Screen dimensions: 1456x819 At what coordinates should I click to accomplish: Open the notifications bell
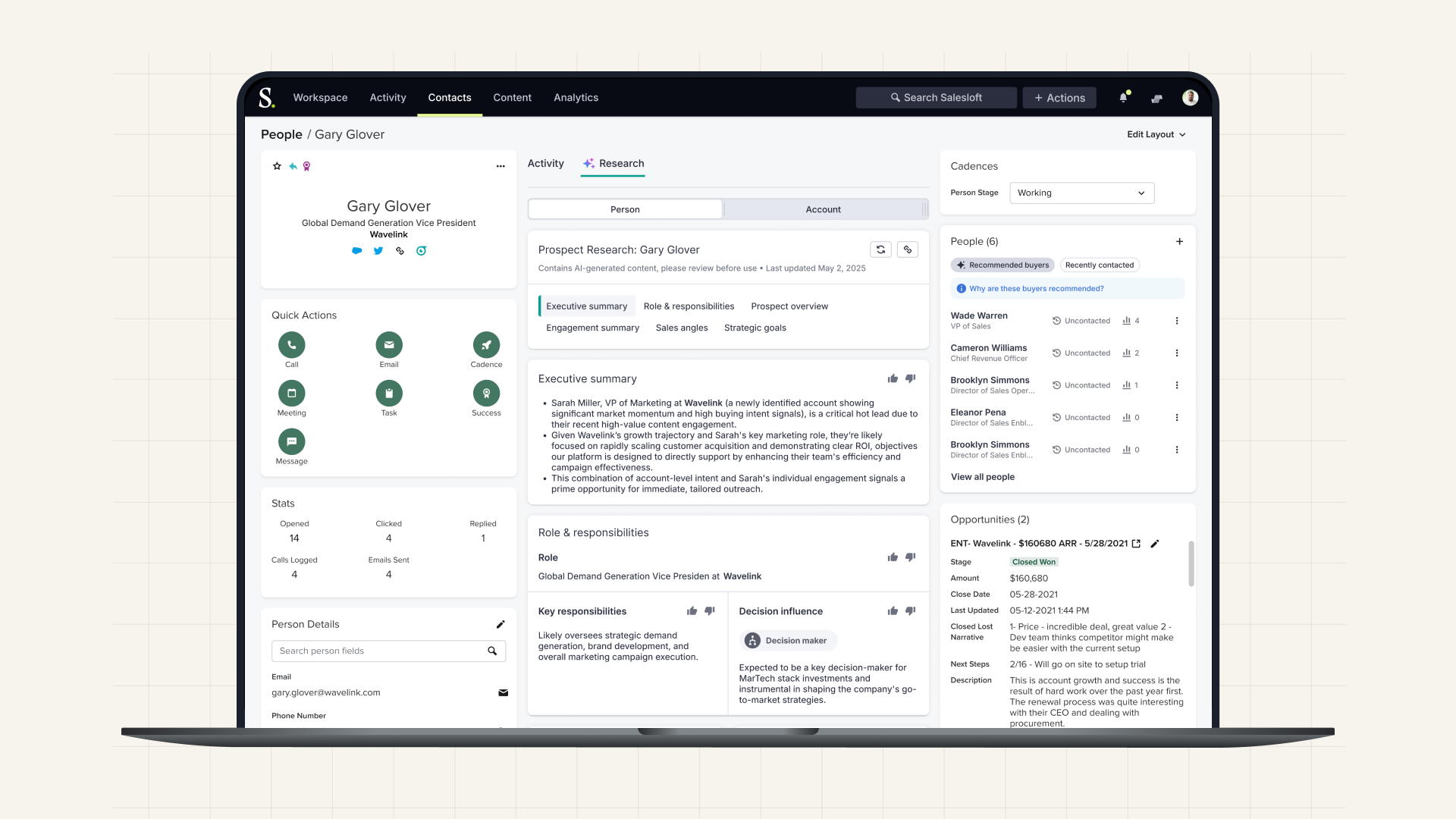pyautogui.click(x=1123, y=97)
